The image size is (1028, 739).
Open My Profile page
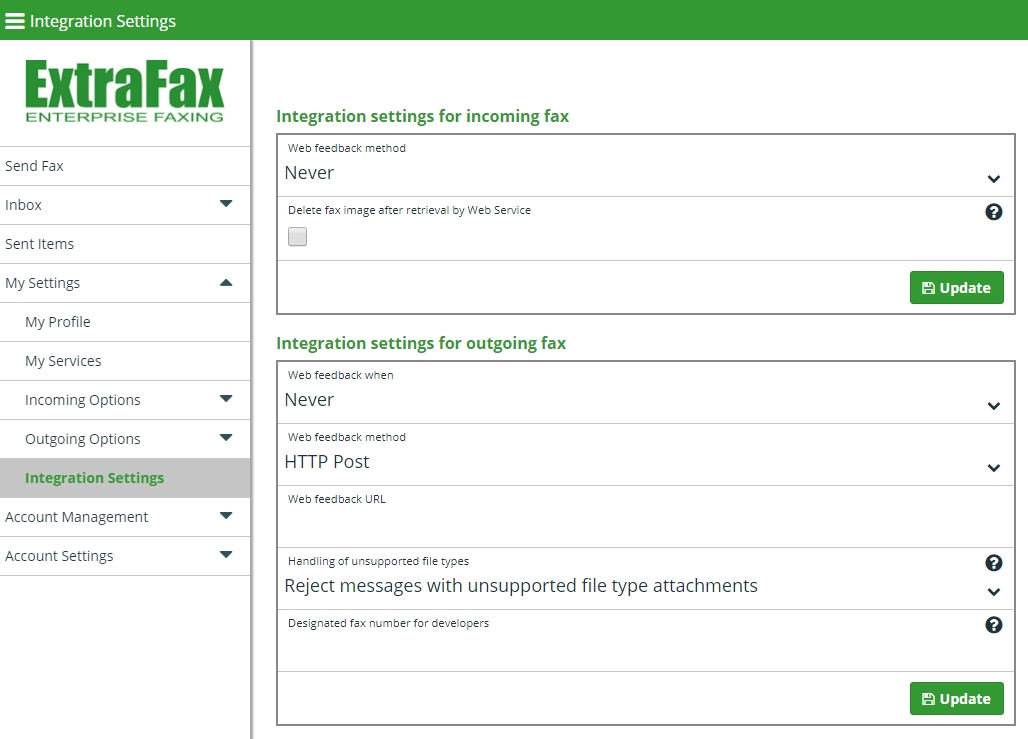point(125,322)
